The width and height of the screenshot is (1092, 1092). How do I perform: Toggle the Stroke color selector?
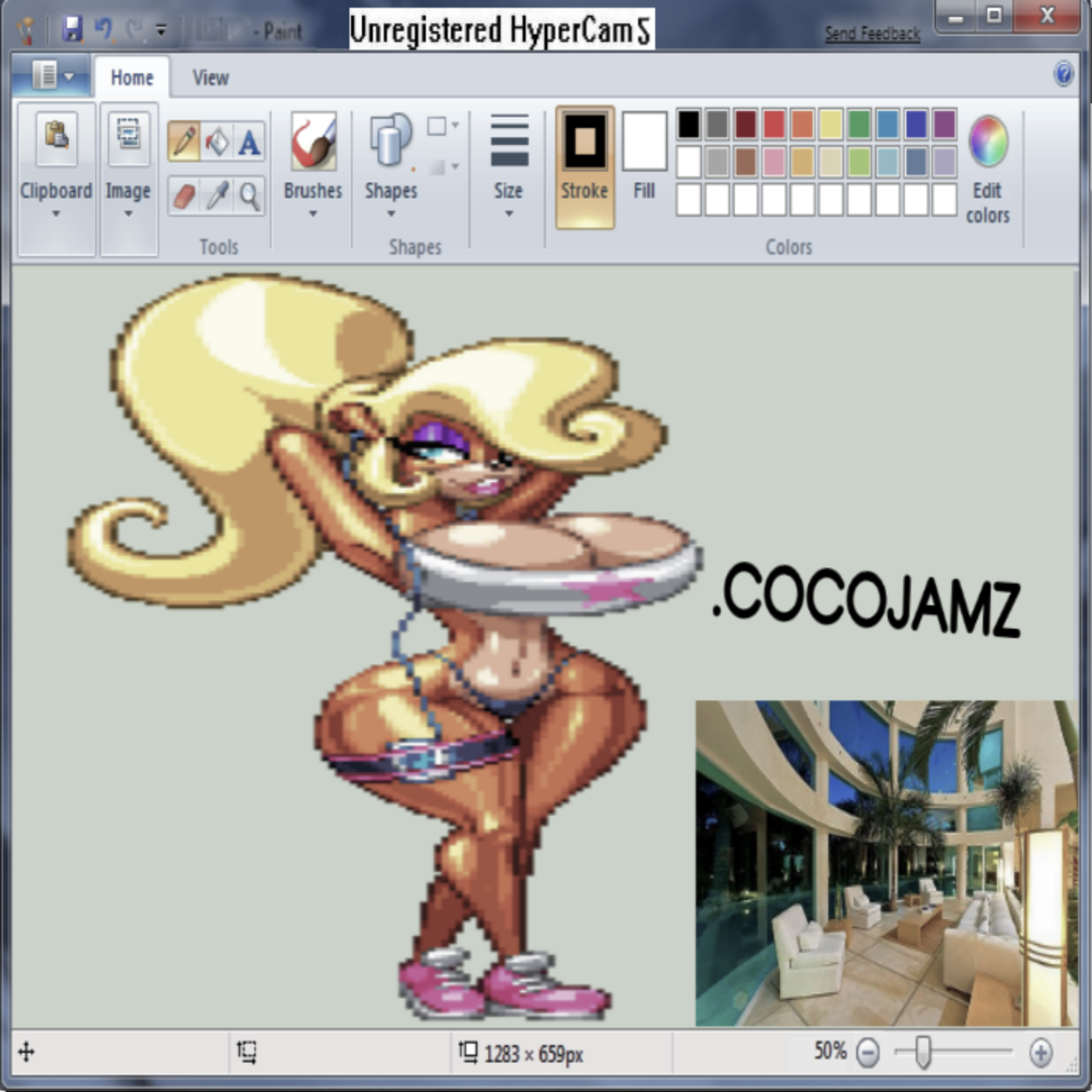584,165
